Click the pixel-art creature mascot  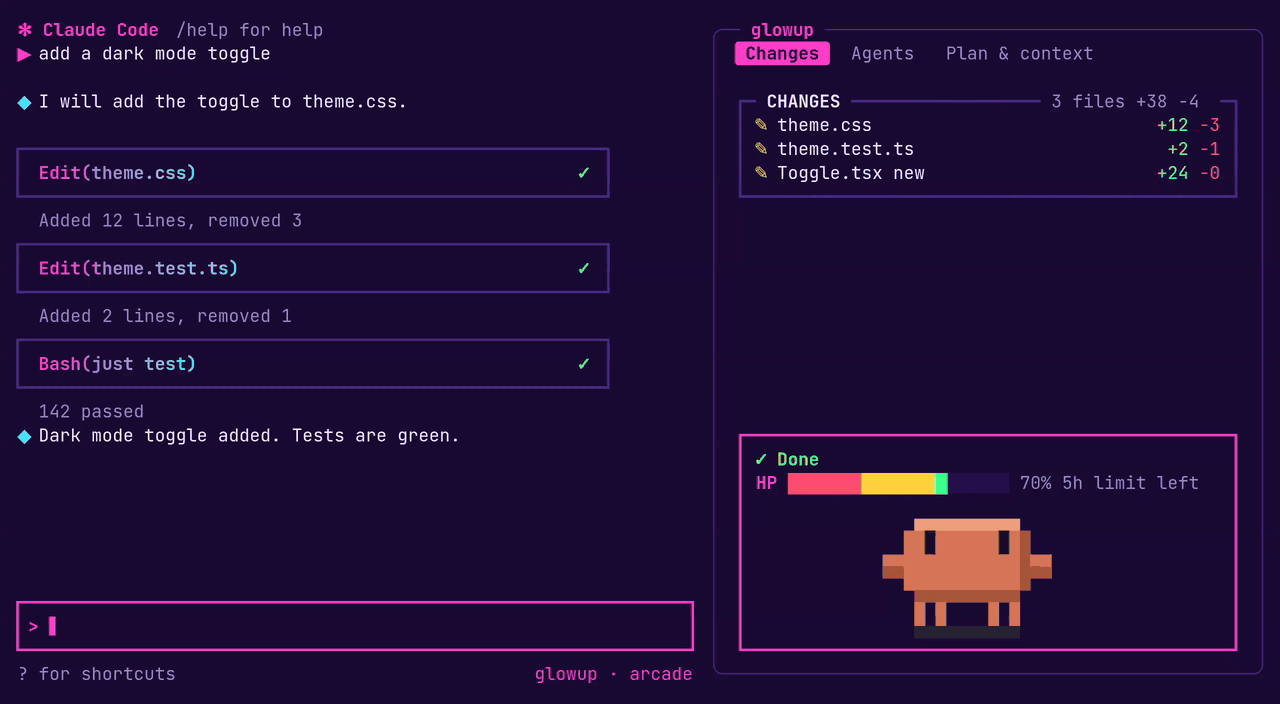(x=967, y=578)
